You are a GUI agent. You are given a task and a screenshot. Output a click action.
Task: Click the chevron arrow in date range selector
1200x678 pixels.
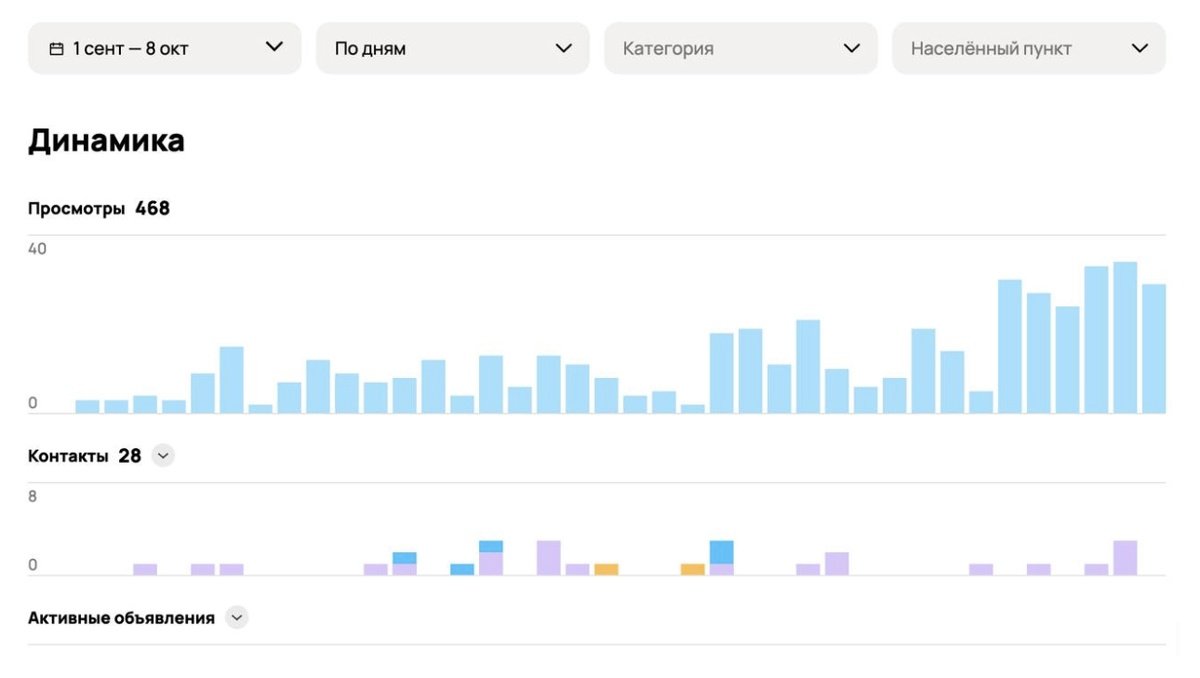click(274, 47)
